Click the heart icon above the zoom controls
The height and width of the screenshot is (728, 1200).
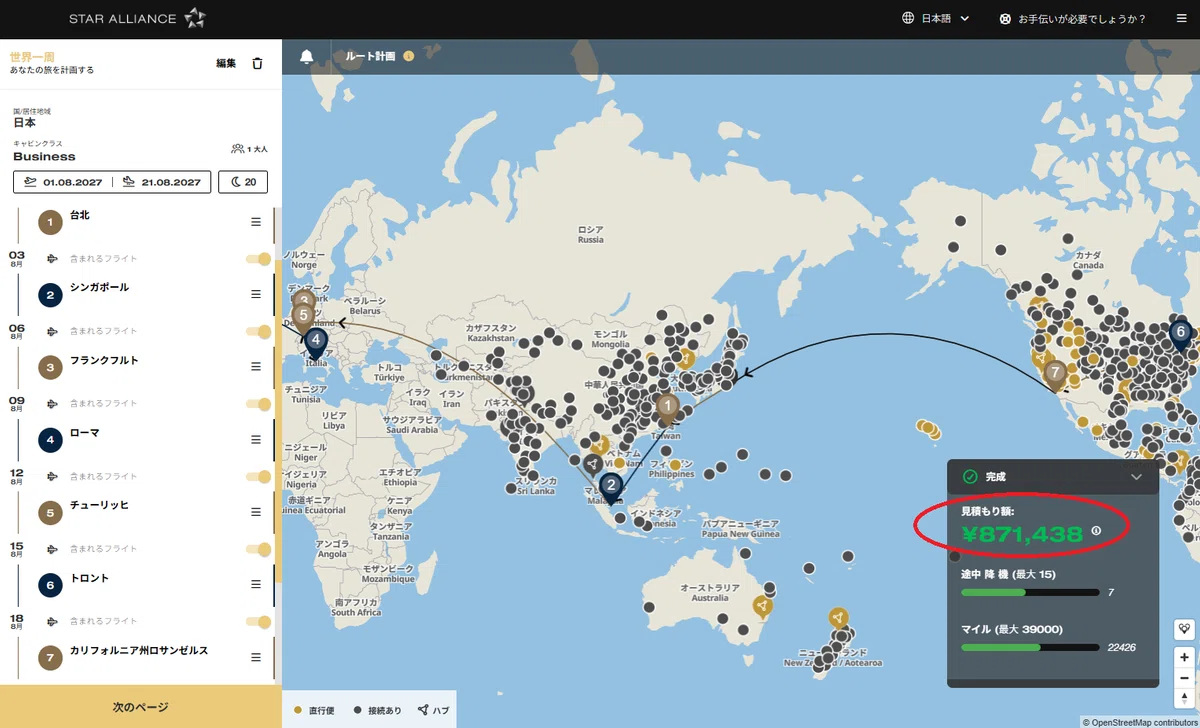[1185, 629]
